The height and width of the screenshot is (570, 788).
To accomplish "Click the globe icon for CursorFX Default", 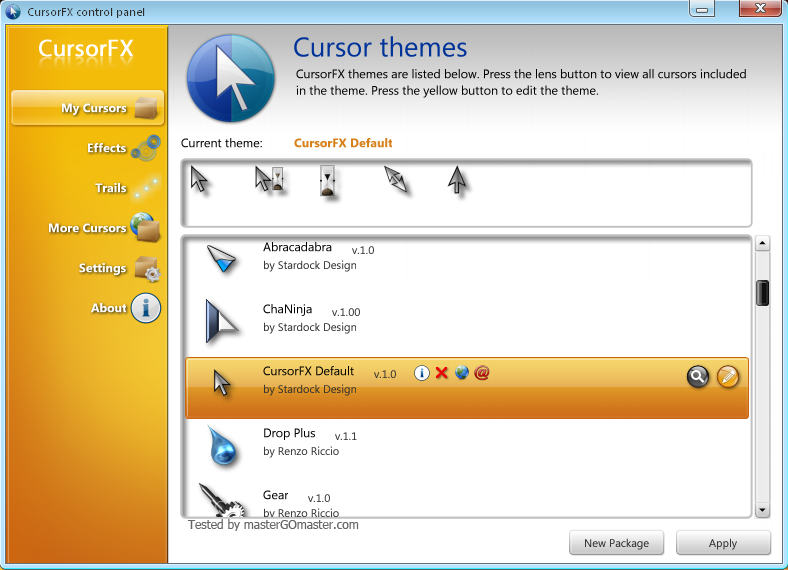I will coord(461,373).
